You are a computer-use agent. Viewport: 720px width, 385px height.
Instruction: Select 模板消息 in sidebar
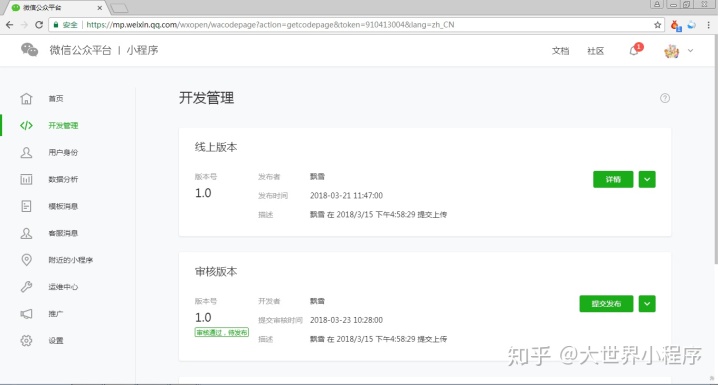click(x=63, y=206)
